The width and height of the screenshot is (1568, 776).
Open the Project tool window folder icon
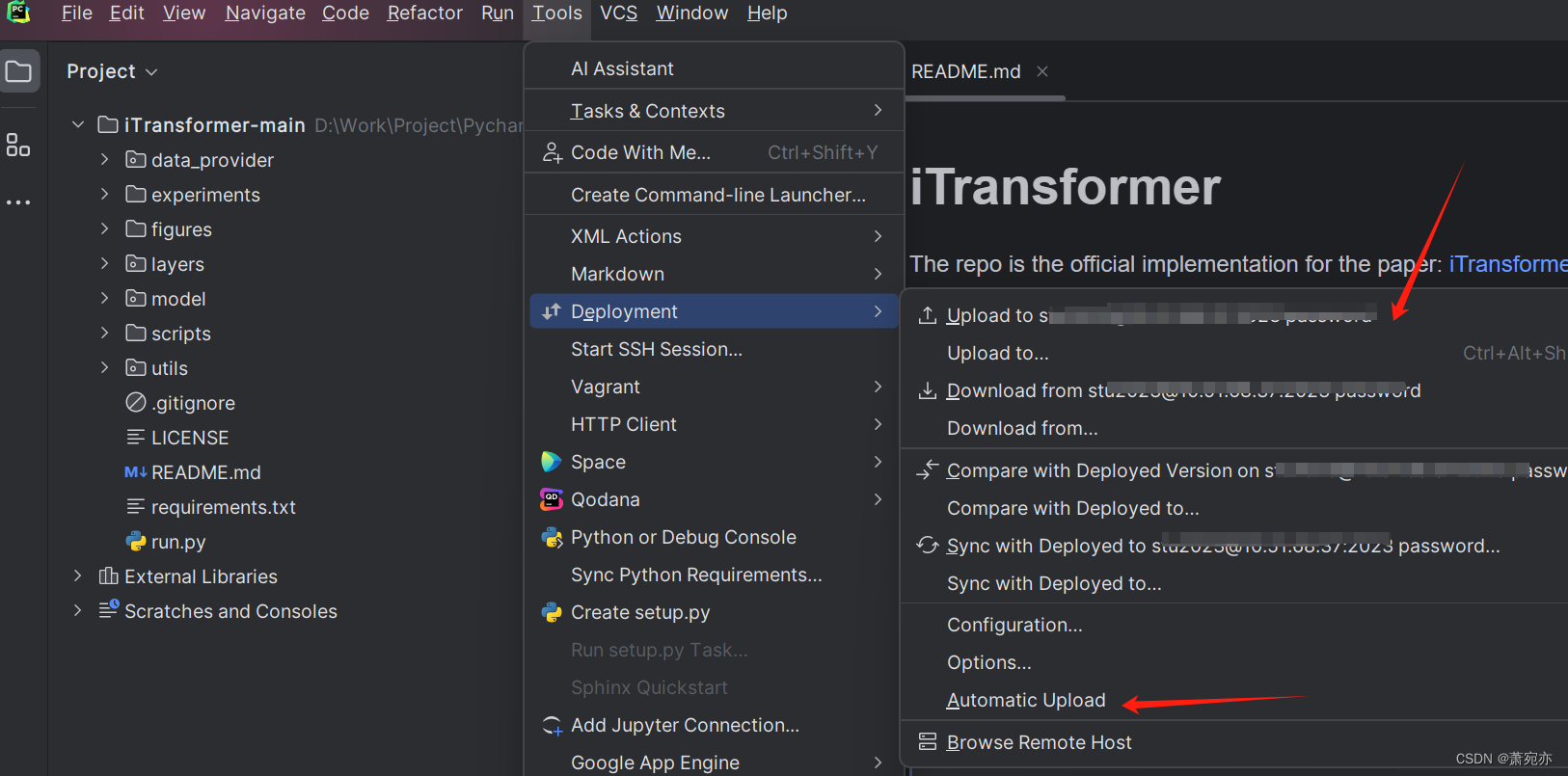tap(18, 71)
